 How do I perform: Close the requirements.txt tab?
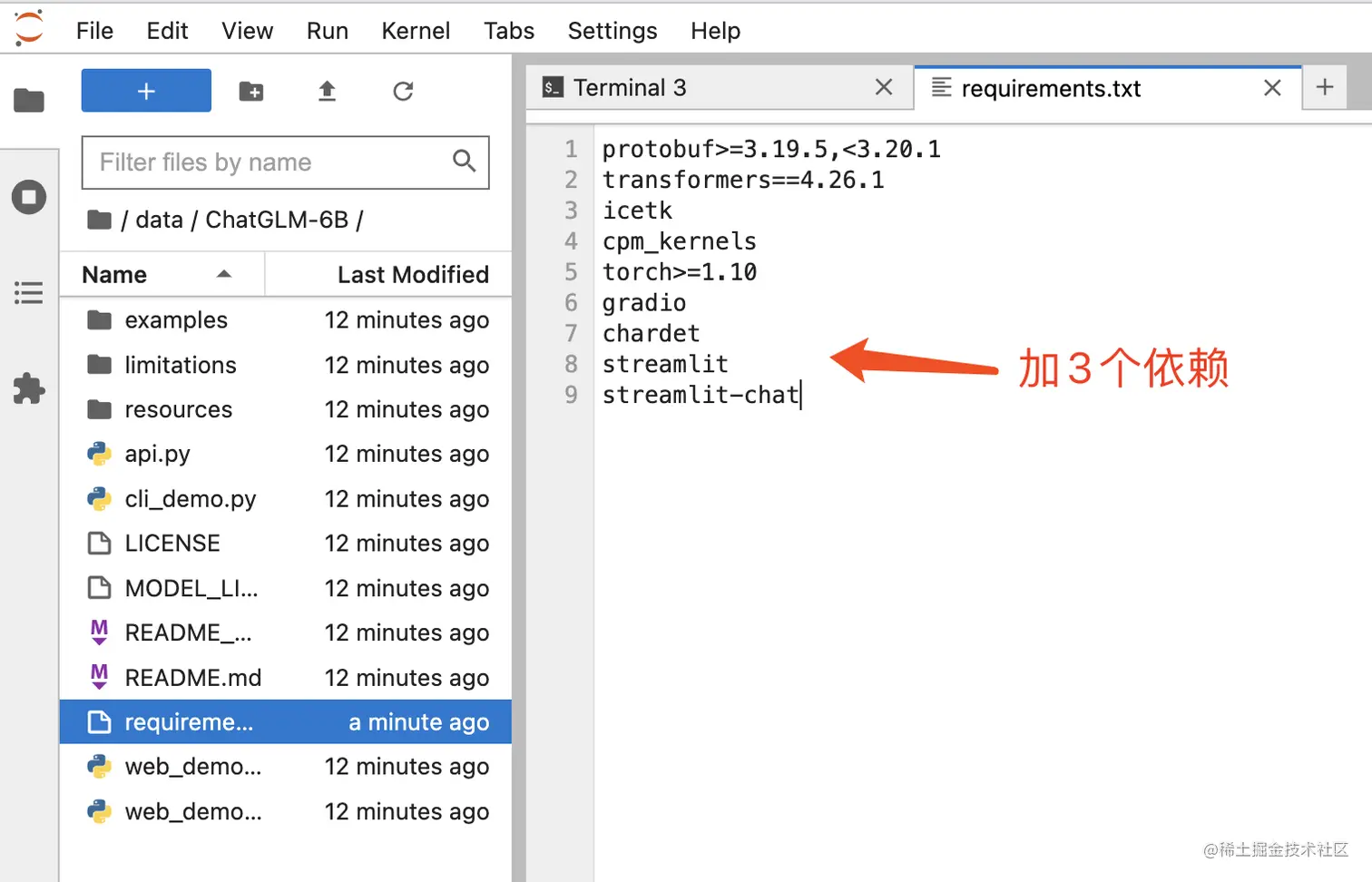point(1272,88)
